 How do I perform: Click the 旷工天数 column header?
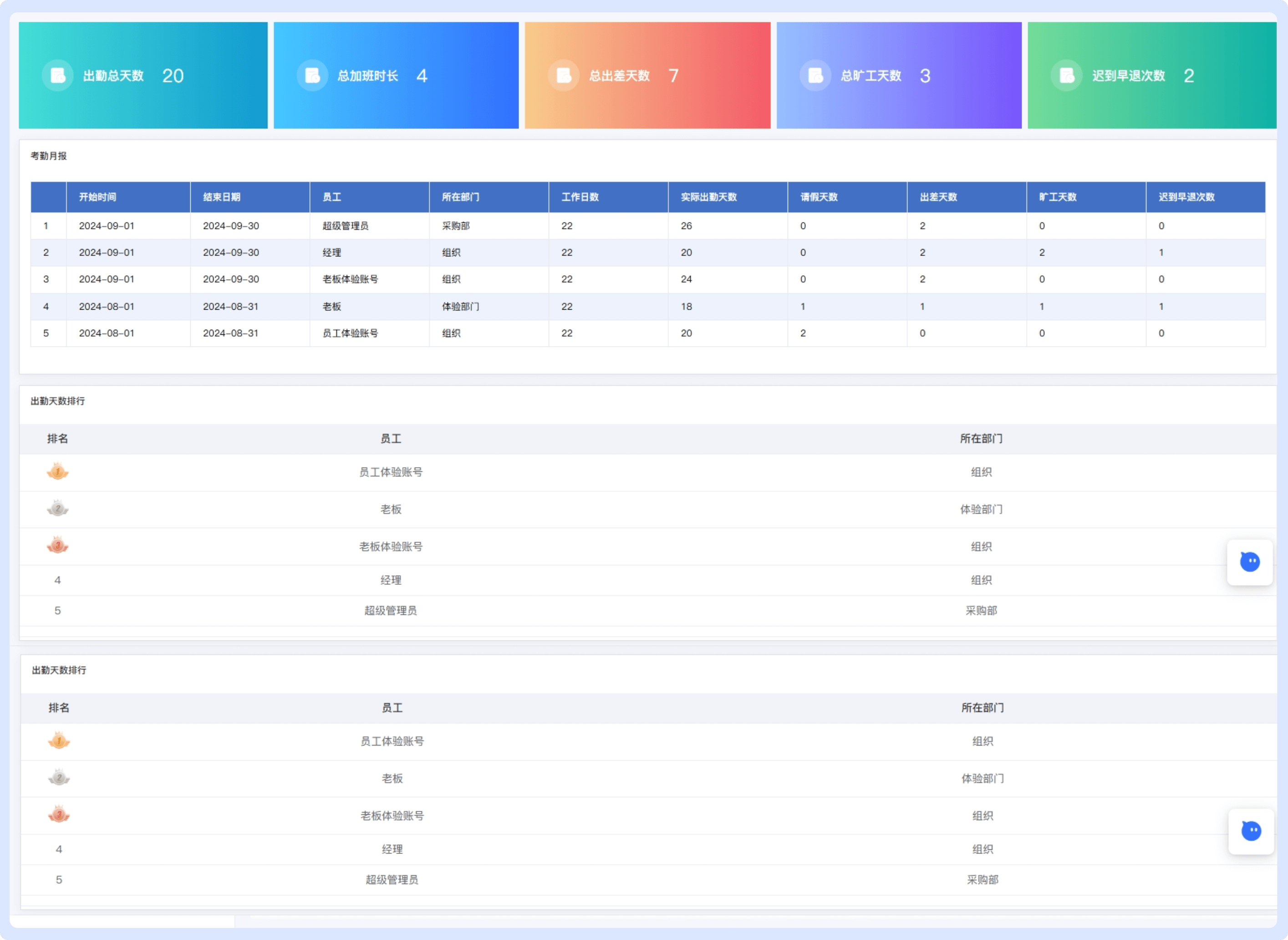(1058, 197)
